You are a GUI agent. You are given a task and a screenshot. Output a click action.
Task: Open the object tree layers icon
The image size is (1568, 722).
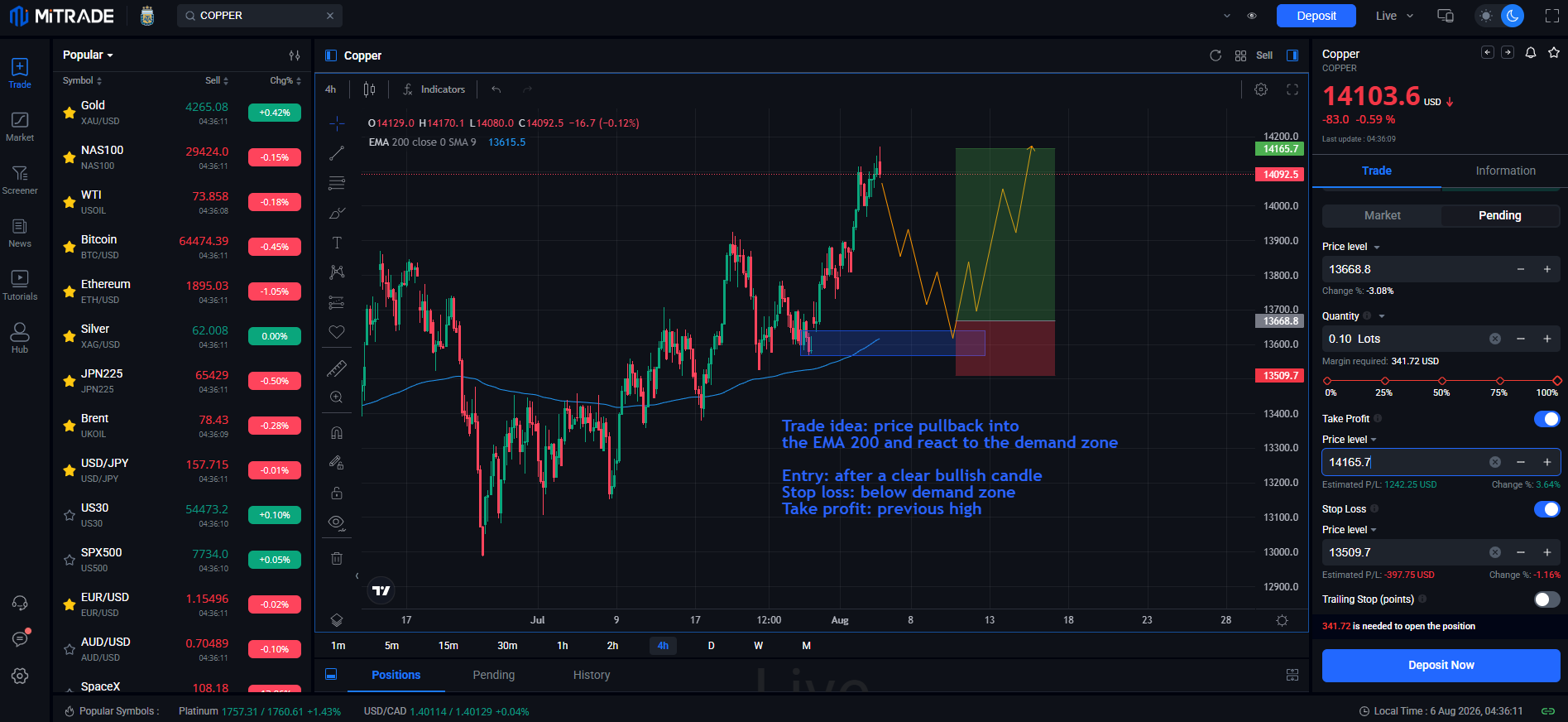tap(337, 619)
